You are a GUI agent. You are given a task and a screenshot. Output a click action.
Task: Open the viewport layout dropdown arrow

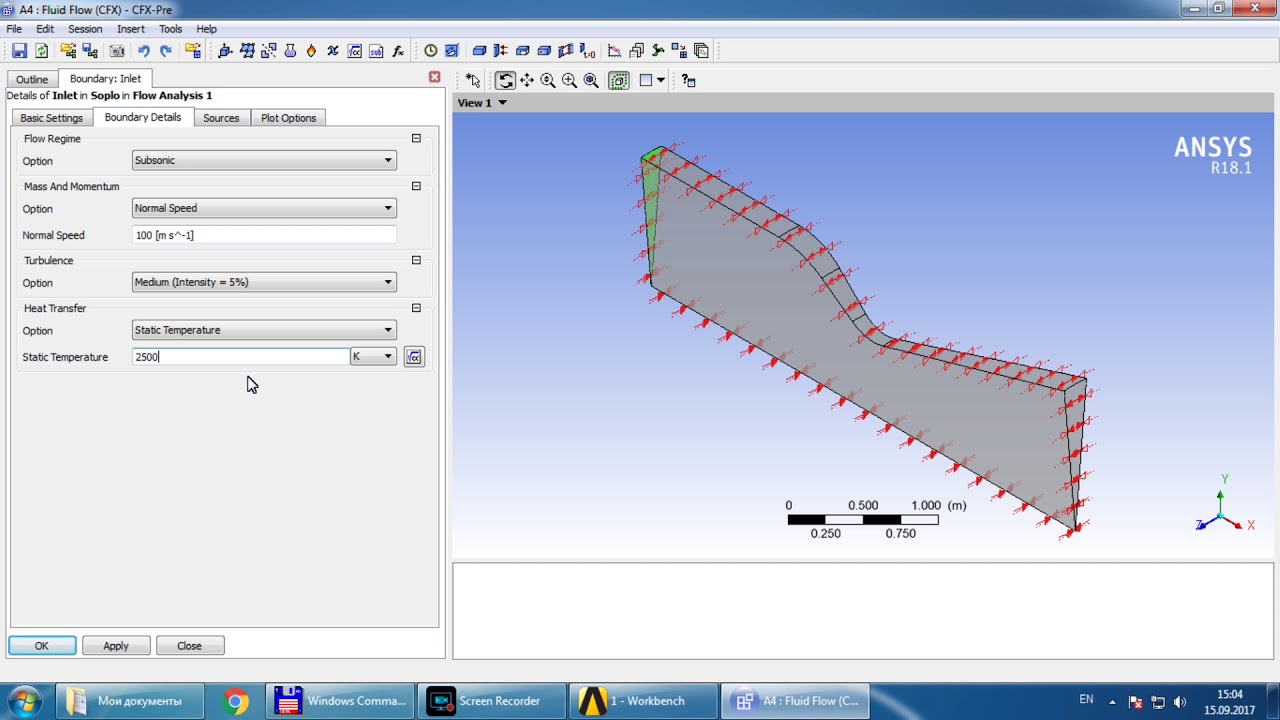661,81
